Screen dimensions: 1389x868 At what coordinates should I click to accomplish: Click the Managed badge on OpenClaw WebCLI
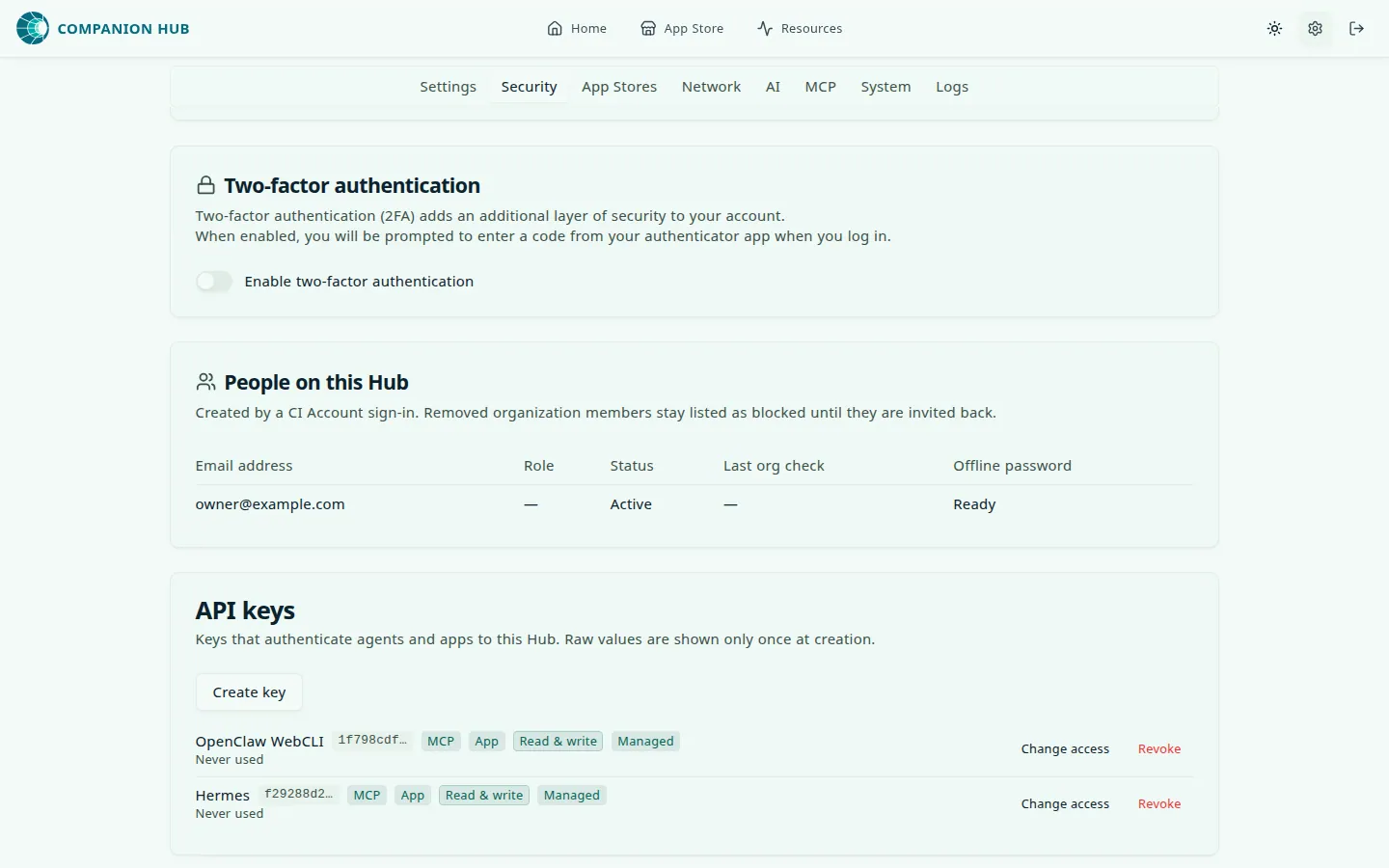coord(645,742)
